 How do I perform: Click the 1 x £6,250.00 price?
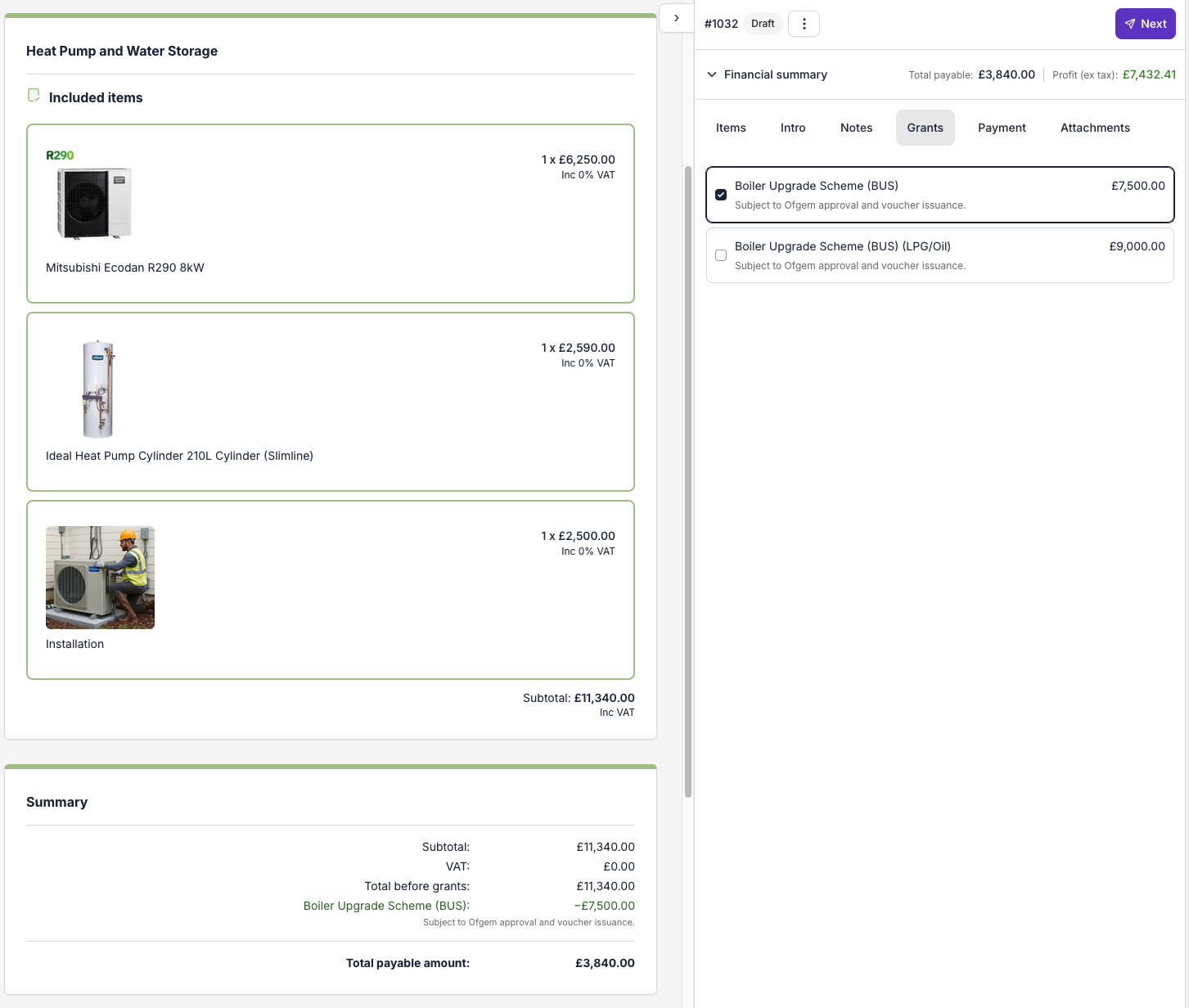[578, 160]
